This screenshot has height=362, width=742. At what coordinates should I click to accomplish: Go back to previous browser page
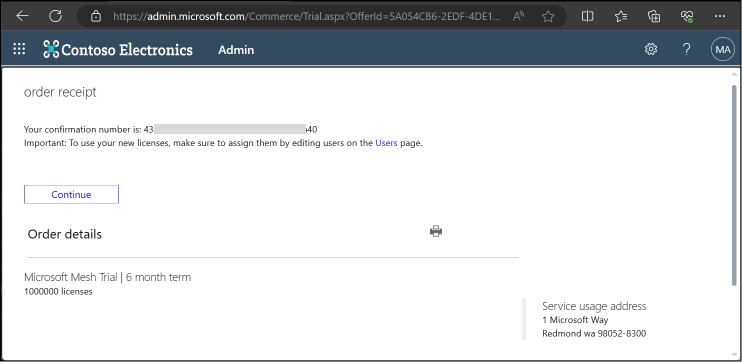point(22,17)
